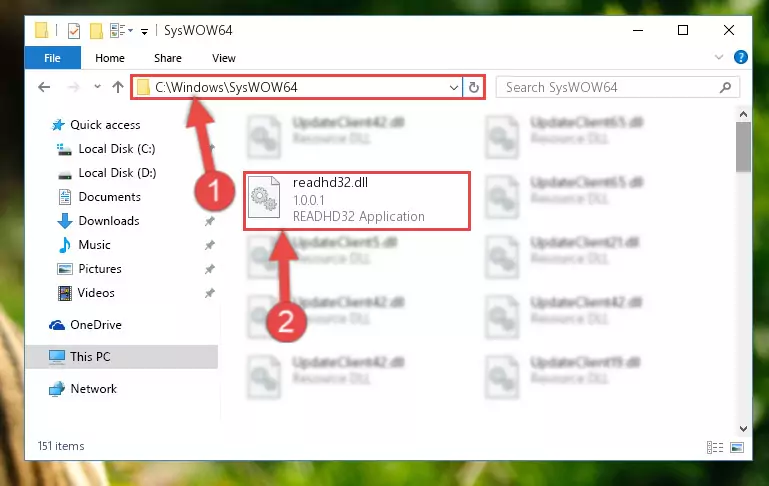Click the view layout icon in title bar
The image size is (769, 486).
pos(121,31)
